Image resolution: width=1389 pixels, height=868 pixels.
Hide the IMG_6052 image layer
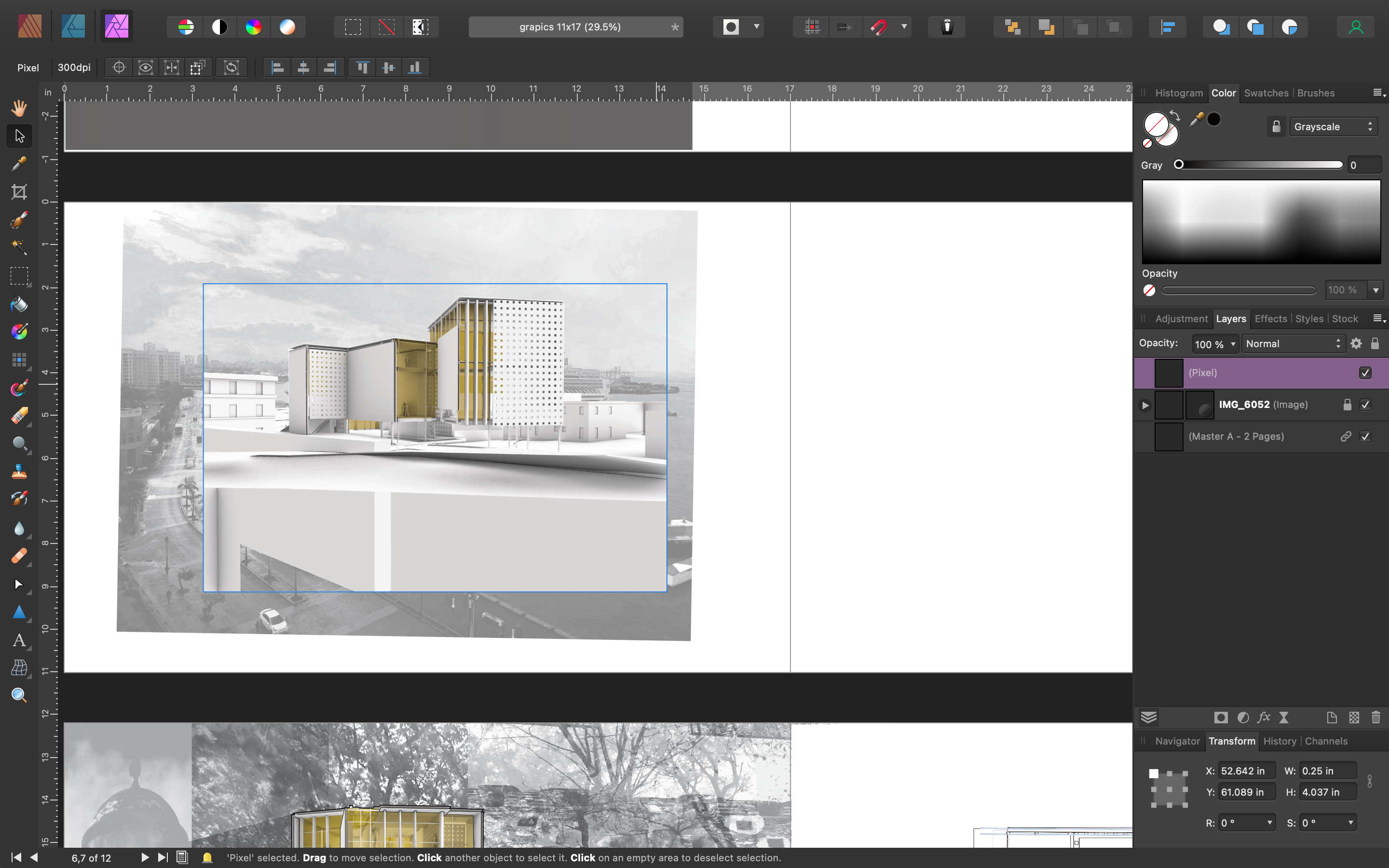1365,405
